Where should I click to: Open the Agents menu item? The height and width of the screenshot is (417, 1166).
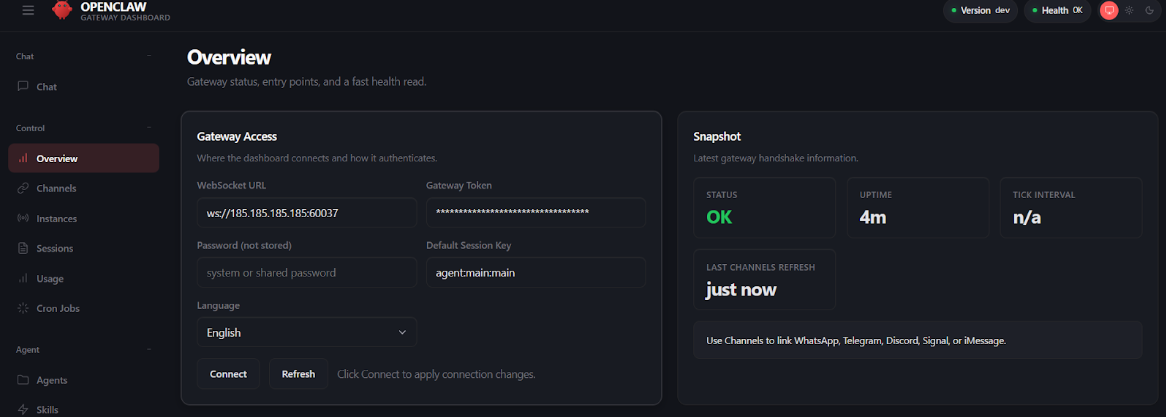pos(52,380)
